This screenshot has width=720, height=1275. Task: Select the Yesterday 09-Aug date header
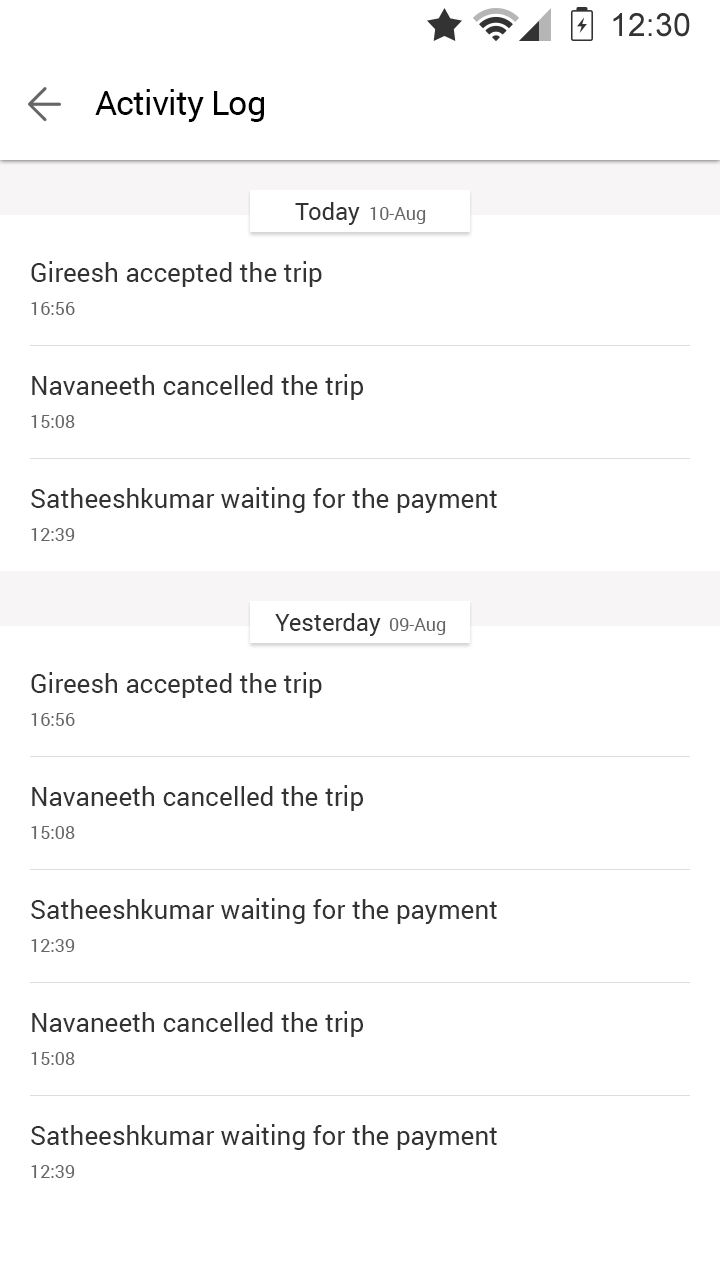click(x=360, y=623)
